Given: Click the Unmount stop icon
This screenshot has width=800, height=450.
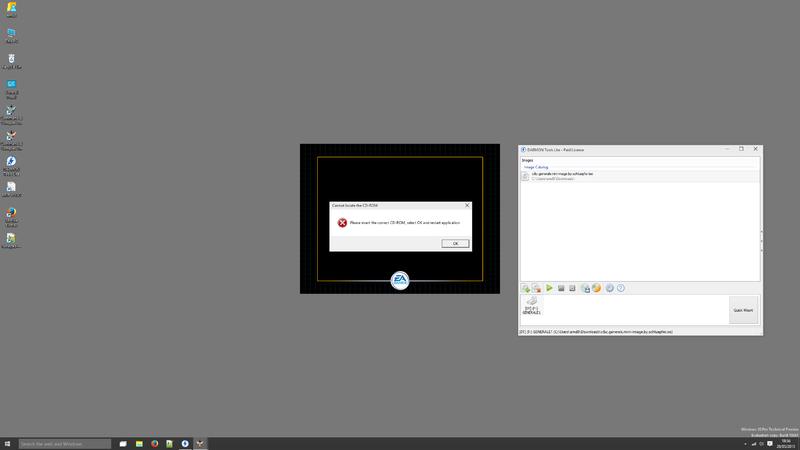Looking at the screenshot, I should (561, 288).
